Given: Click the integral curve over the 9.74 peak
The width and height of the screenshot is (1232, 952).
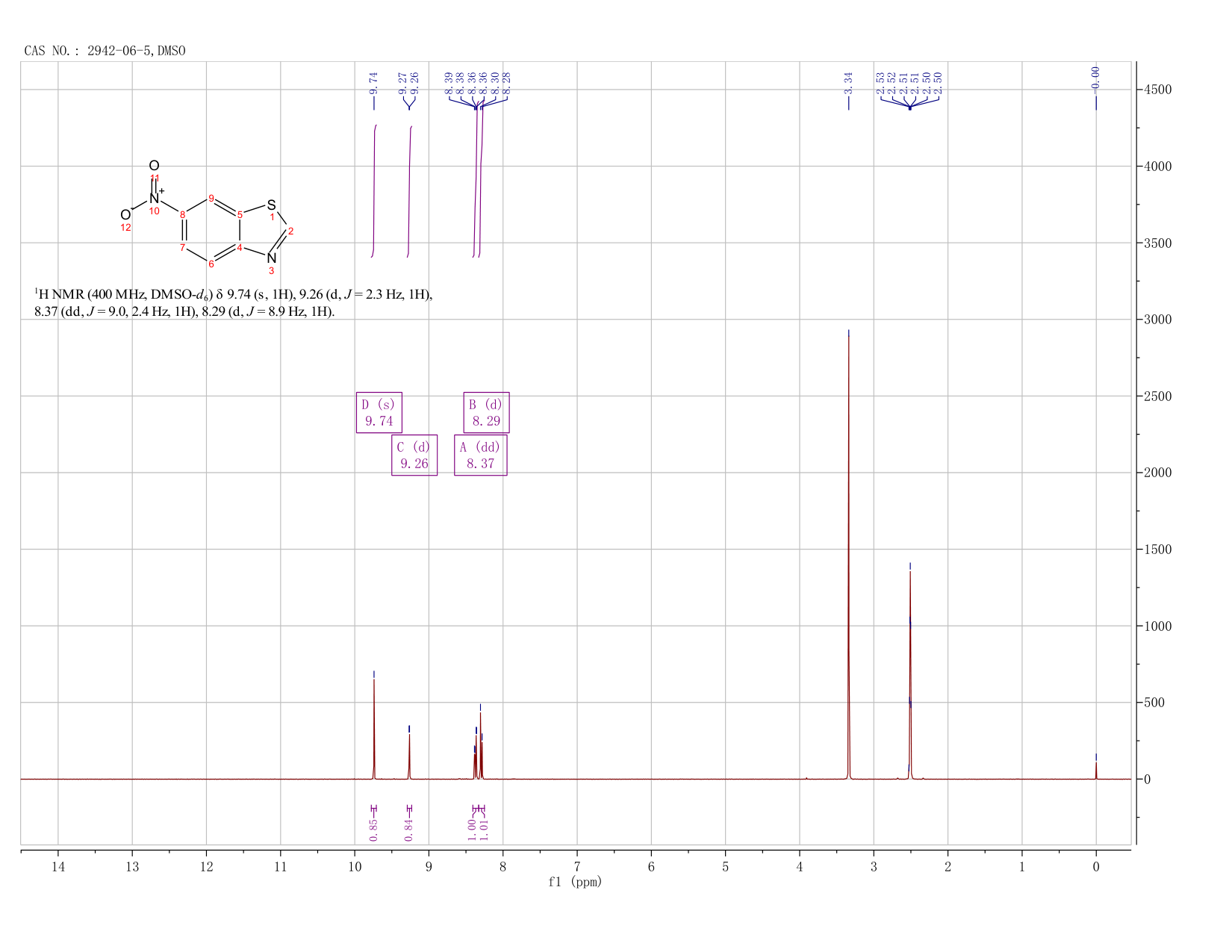Looking at the screenshot, I should [x=374, y=190].
